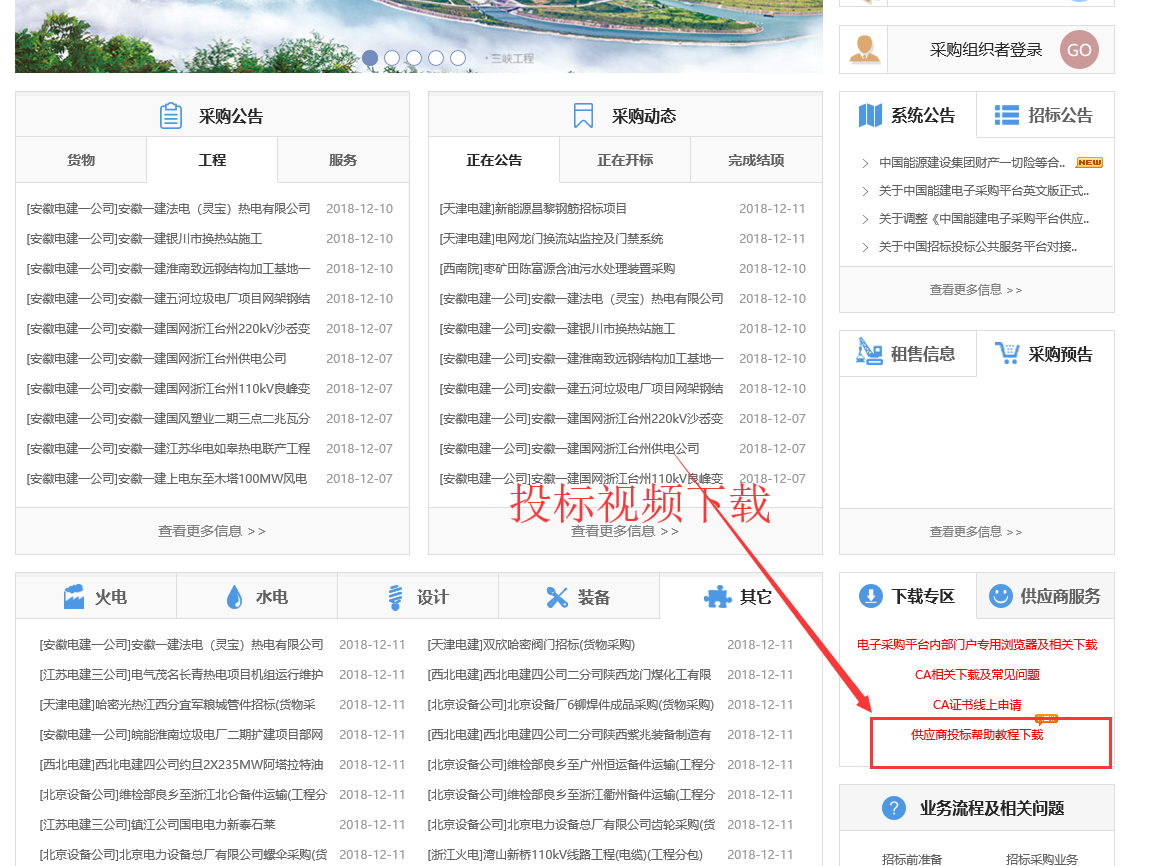1172x866 pixels.
Task: Click the bookmark icon beside 采购动态
Action: tap(583, 116)
